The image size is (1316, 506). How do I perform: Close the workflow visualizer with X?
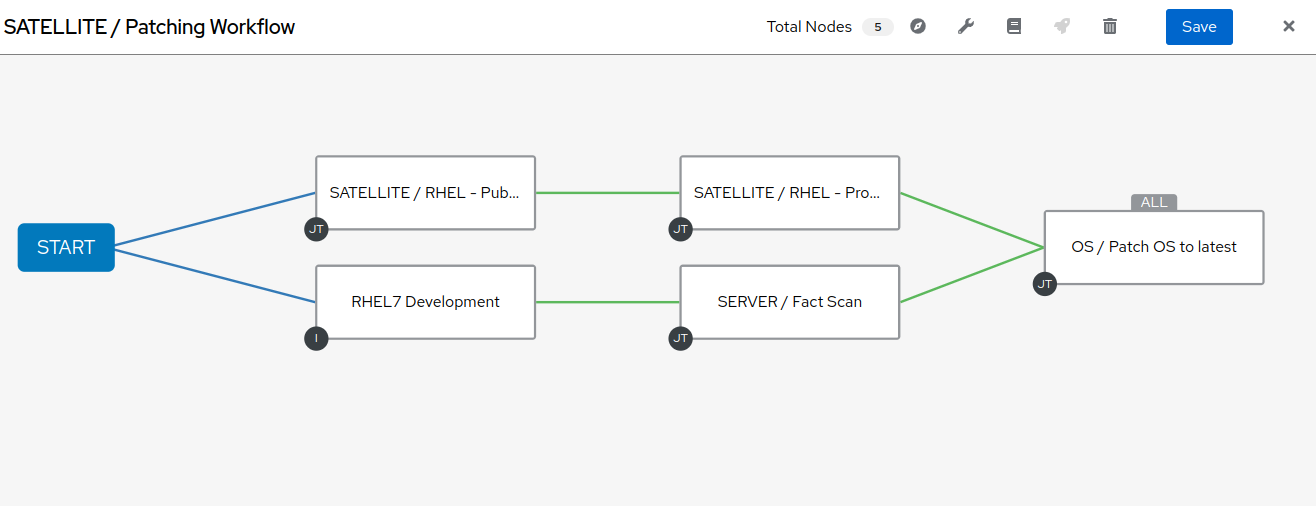click(x=1289, y=27)
